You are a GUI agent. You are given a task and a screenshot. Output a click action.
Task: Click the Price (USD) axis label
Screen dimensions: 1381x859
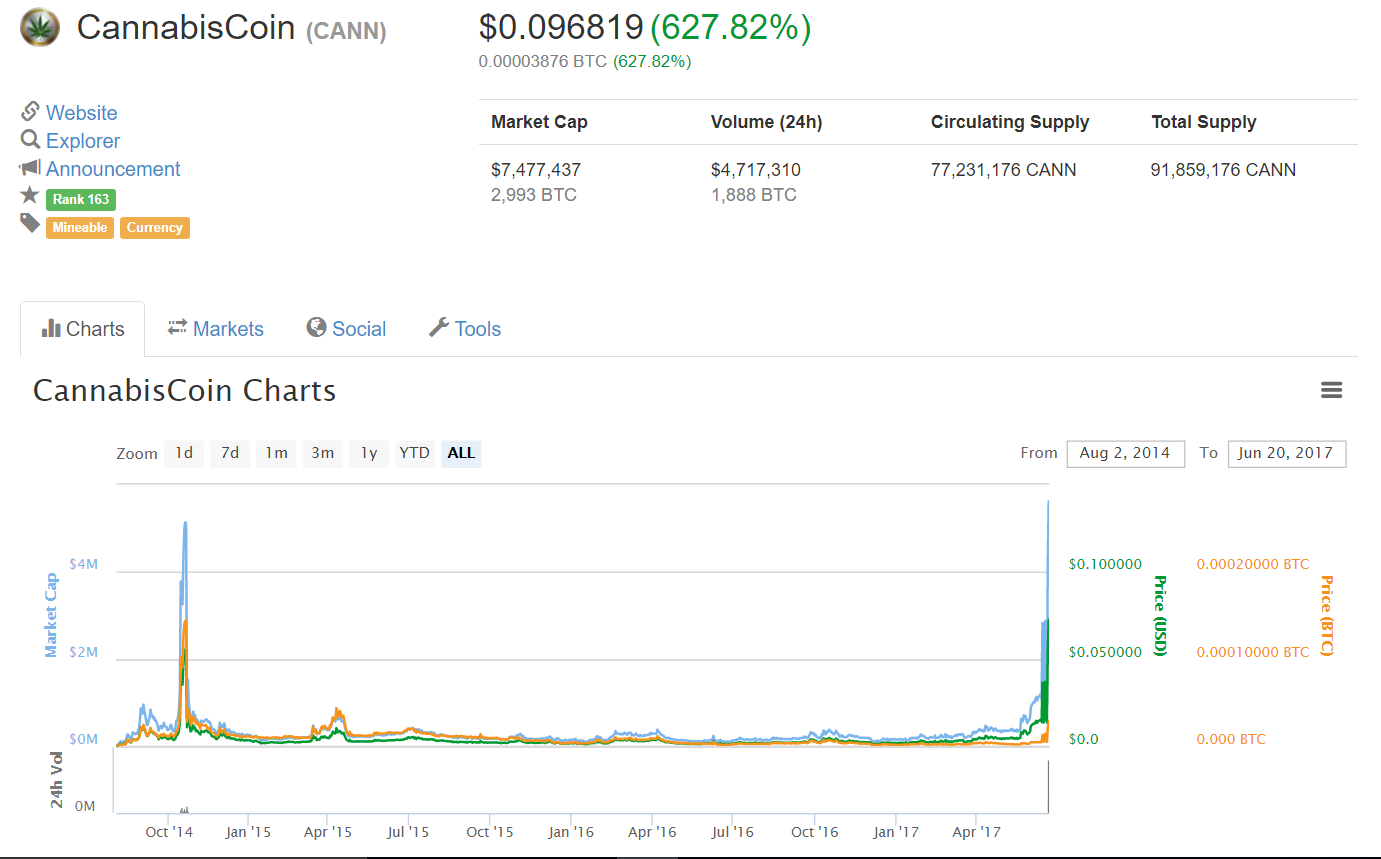tap(1160, 615)
